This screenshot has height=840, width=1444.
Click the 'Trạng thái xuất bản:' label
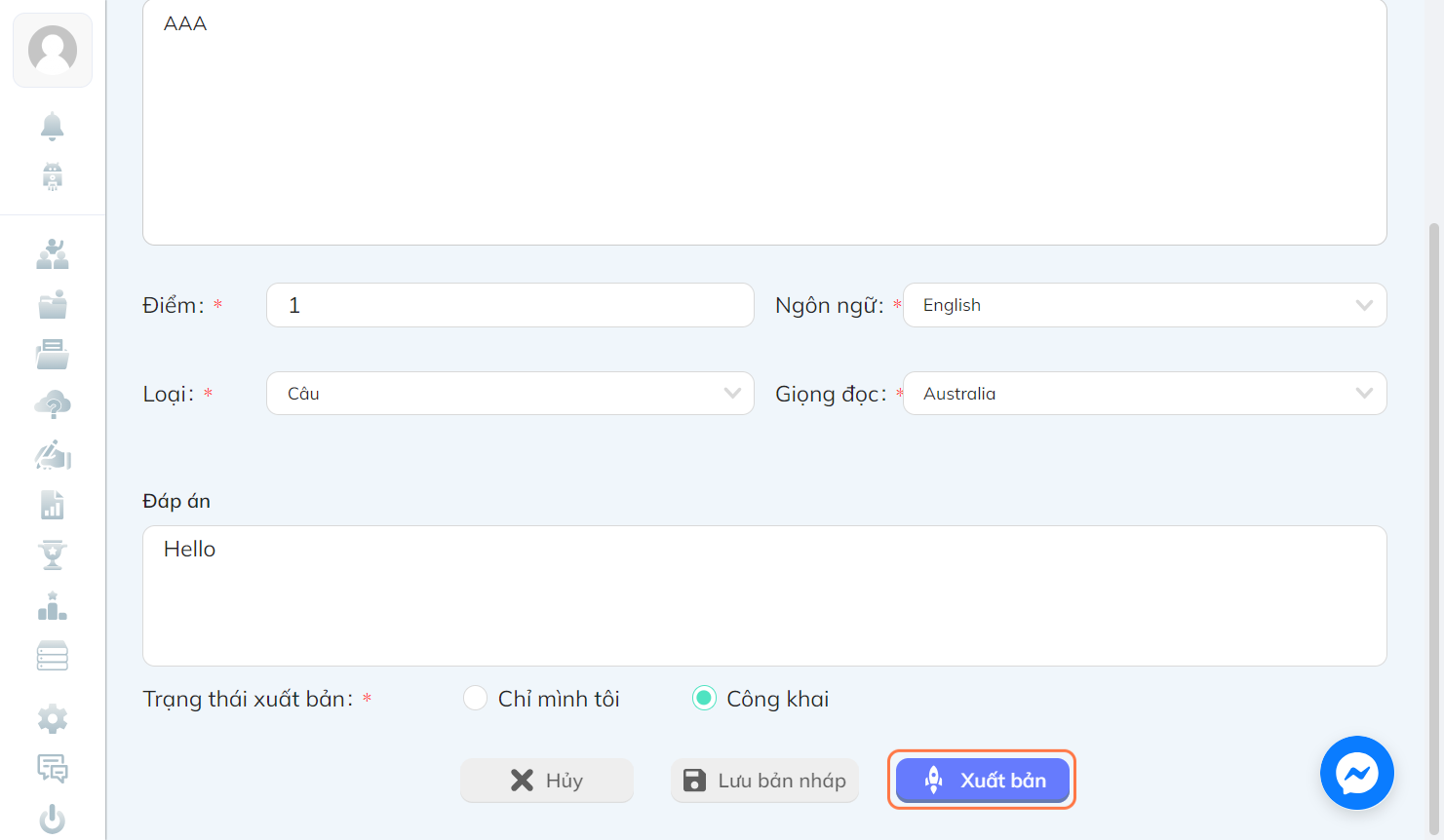click(x=249, y=699)
